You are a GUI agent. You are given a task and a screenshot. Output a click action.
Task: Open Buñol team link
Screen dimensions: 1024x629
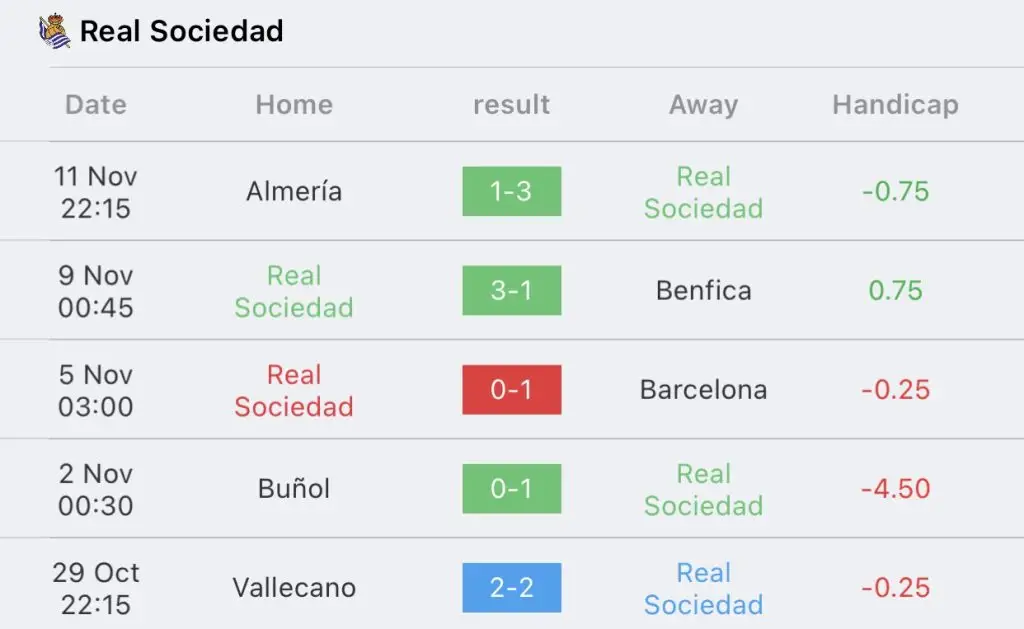[x=294, y=489]
